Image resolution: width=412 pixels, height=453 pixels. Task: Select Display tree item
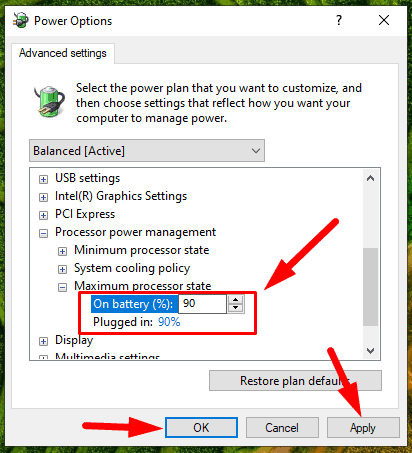(x=74, y=340)
